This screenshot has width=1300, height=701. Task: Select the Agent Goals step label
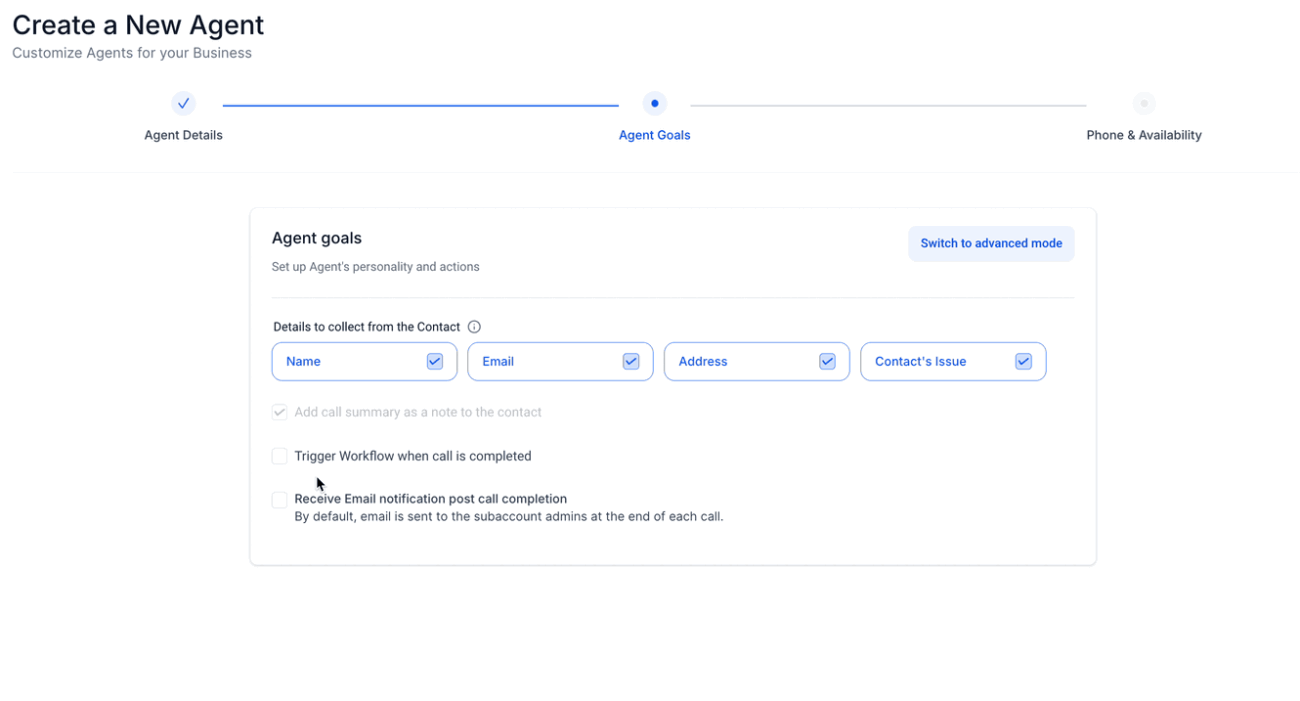[x=654, y=134]
